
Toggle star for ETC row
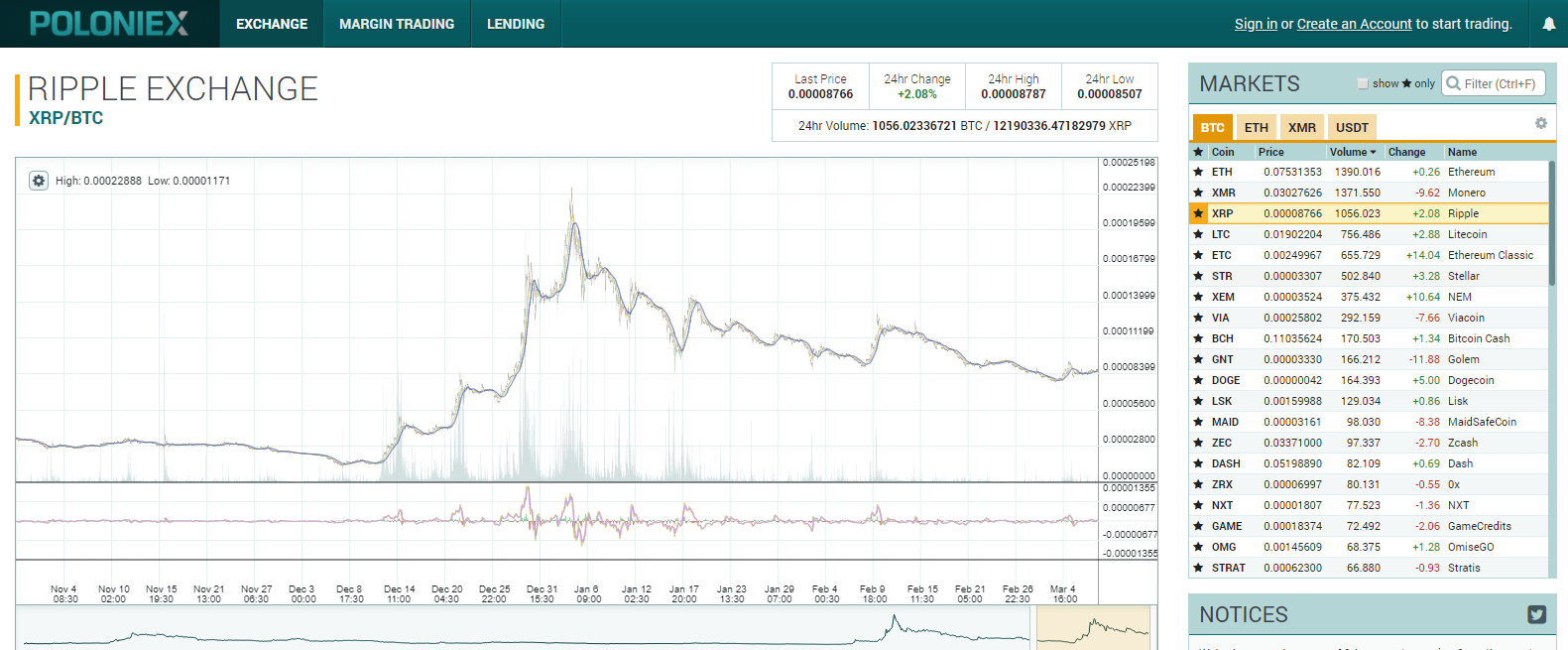click(x=1198, y=255)
